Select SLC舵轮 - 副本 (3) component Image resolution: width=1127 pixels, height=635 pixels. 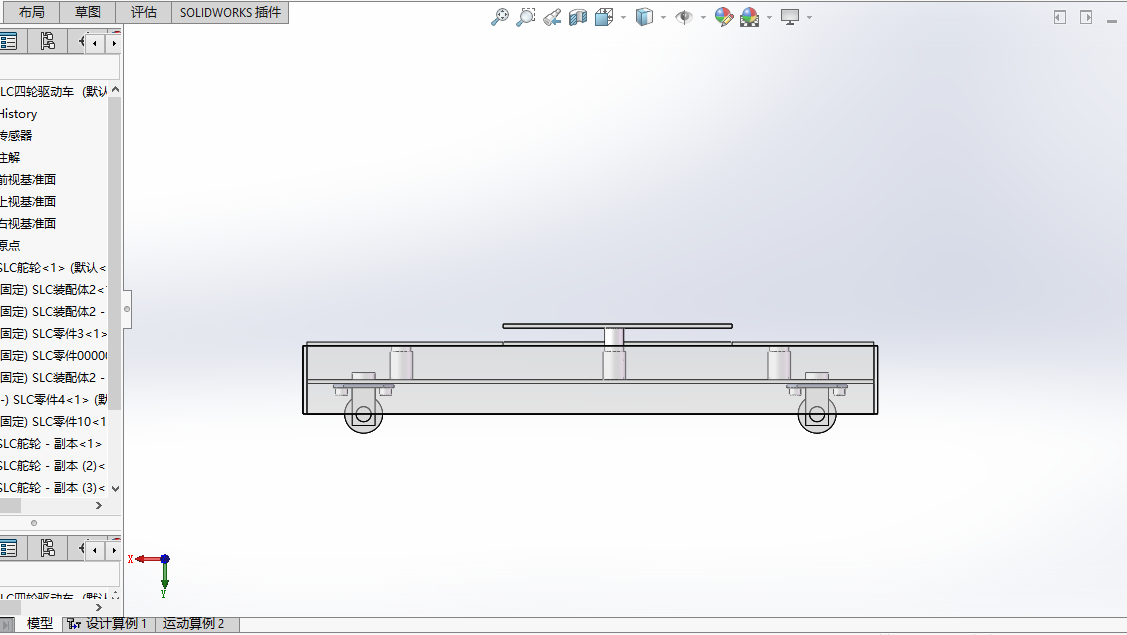[x=54, y=488]
